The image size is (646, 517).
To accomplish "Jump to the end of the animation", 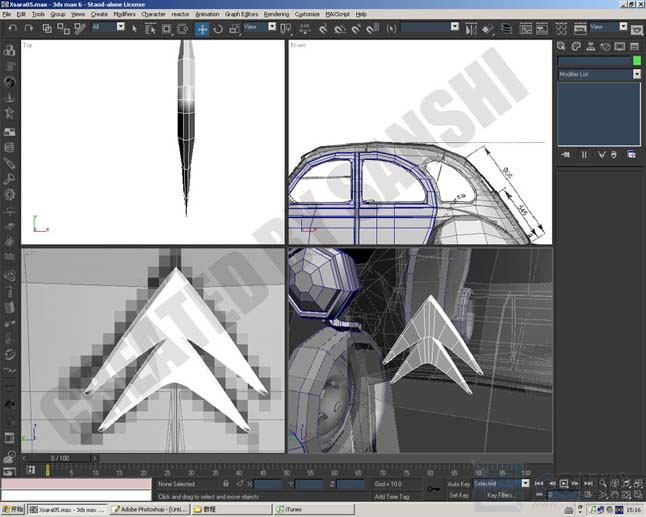I will [589, 484].
